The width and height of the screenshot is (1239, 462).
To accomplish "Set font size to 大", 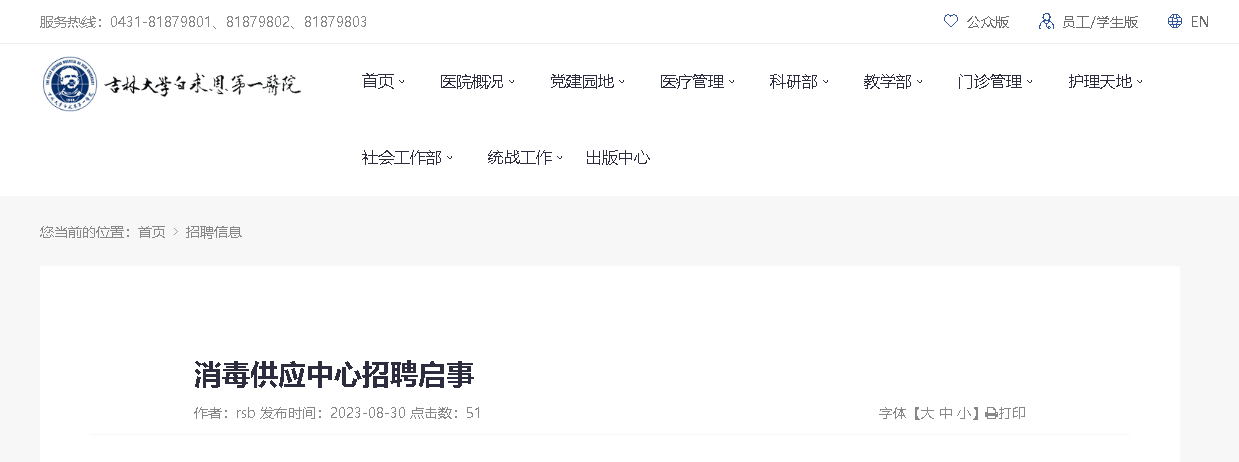I will click(927, 413).
